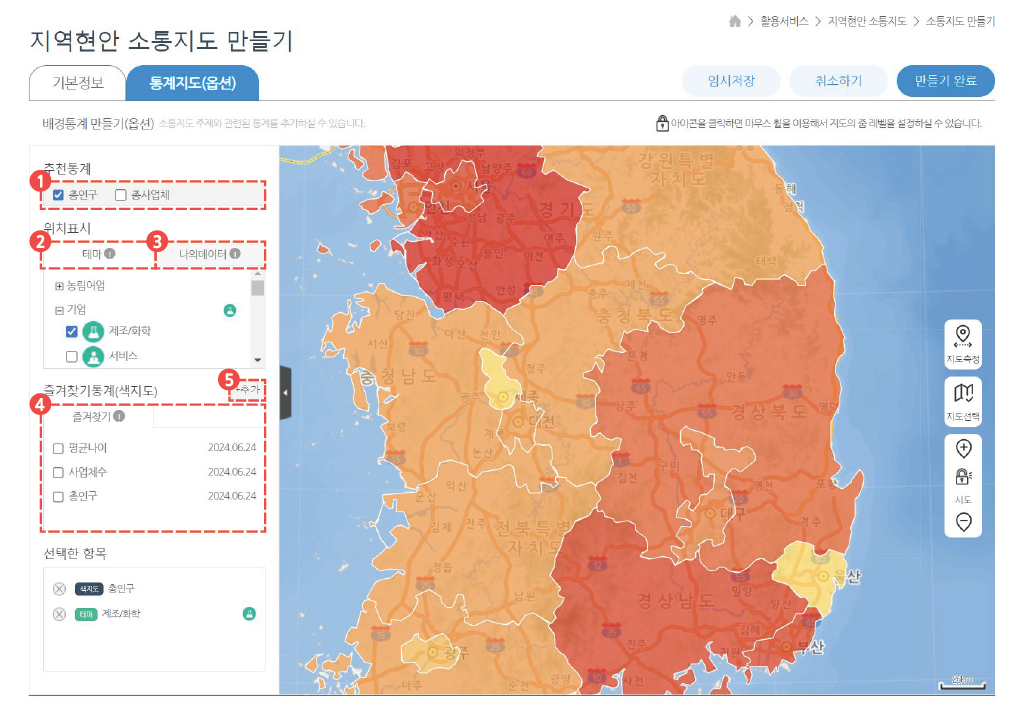Click the 시도 lock icon on map sidebar
Image resolution: width=1024 pixels, height=718 pixels.
962,473
